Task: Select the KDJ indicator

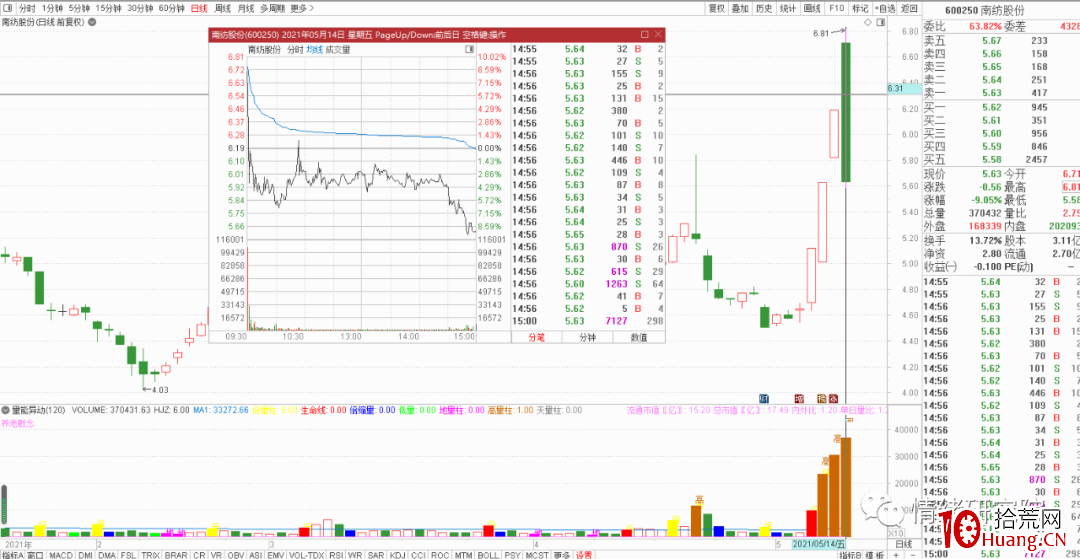Action: point(399,554)
